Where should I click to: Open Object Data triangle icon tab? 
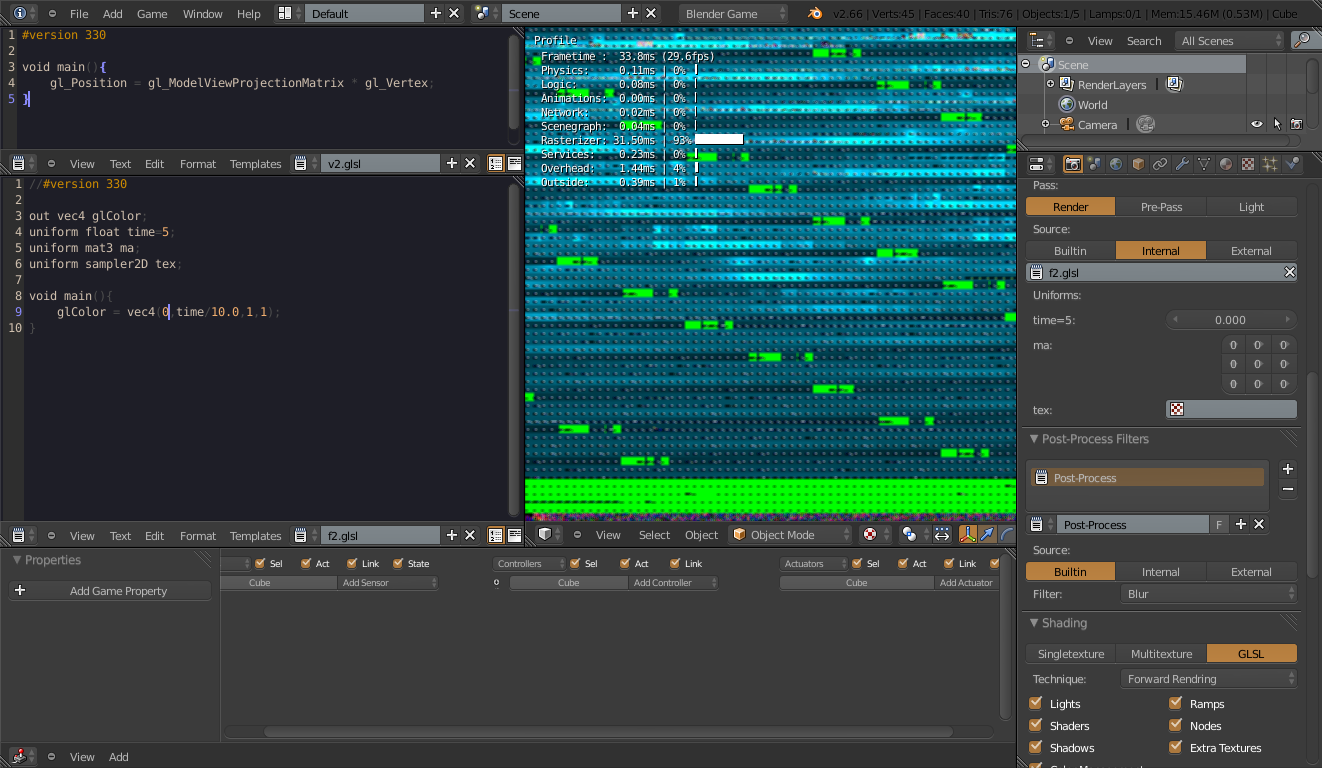(x=1204, y=164)
